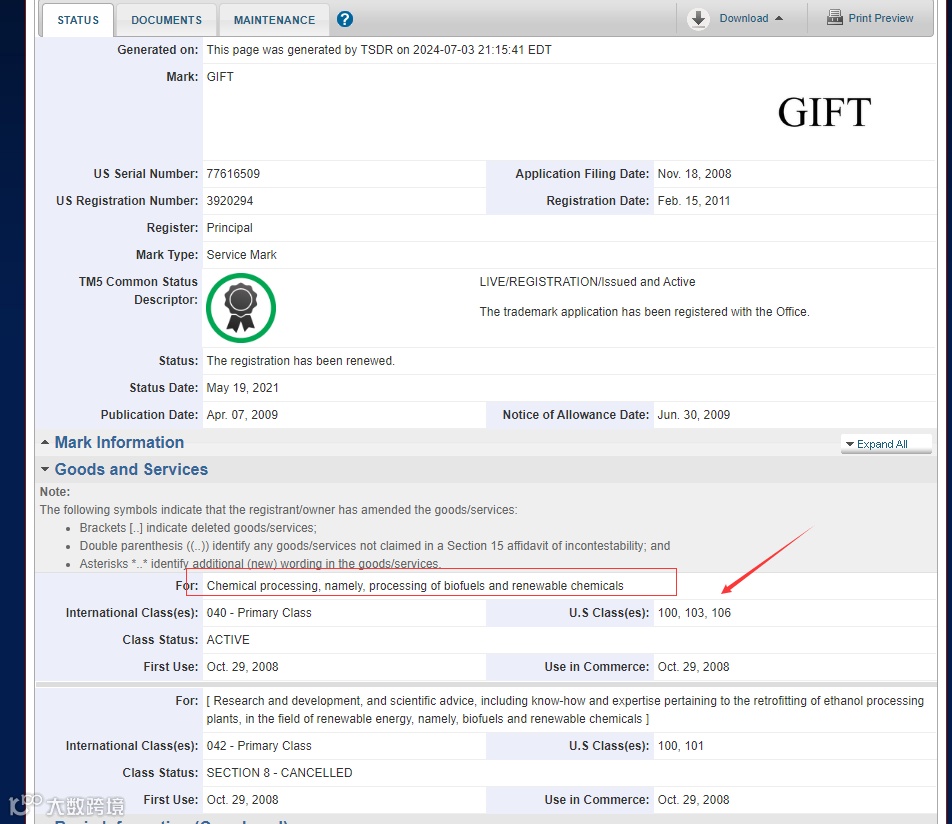This screenshot has width=952, height=824.
Task: Select application filing date Nov. 18, 2008
Action: (x=694, y=174)
